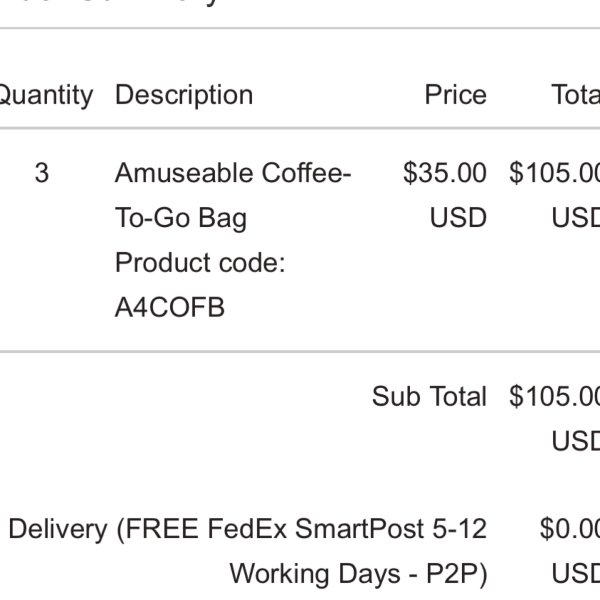Click the Price column header
The image size is (600, 600).
tap(456, 95)
